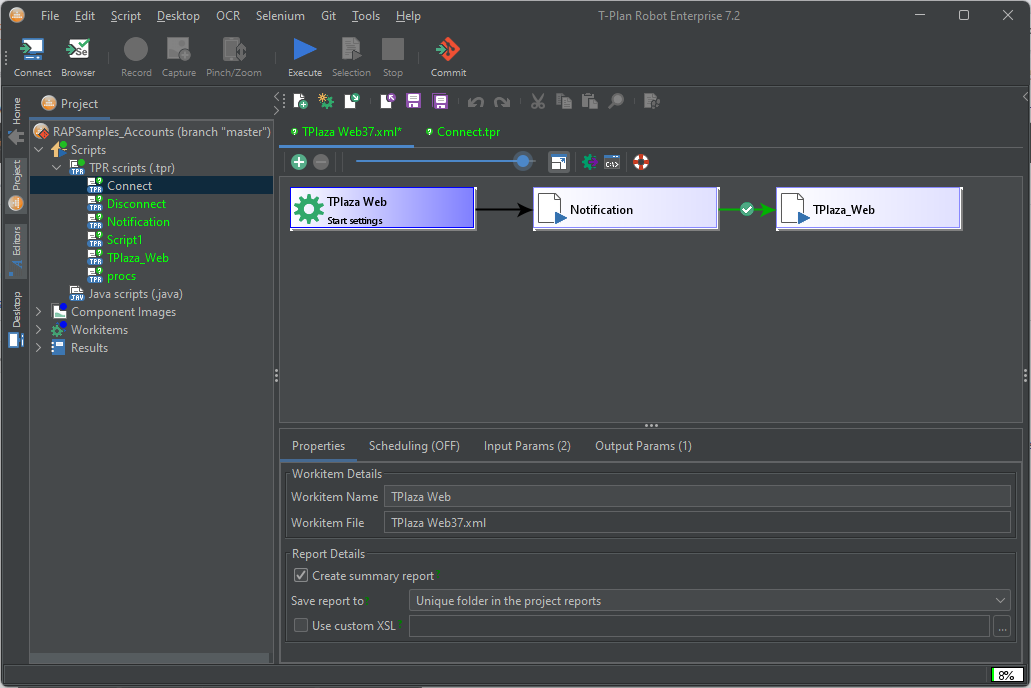1031x688 pixels.
Task: Click the new script file icon
Action: click(300, 101)
